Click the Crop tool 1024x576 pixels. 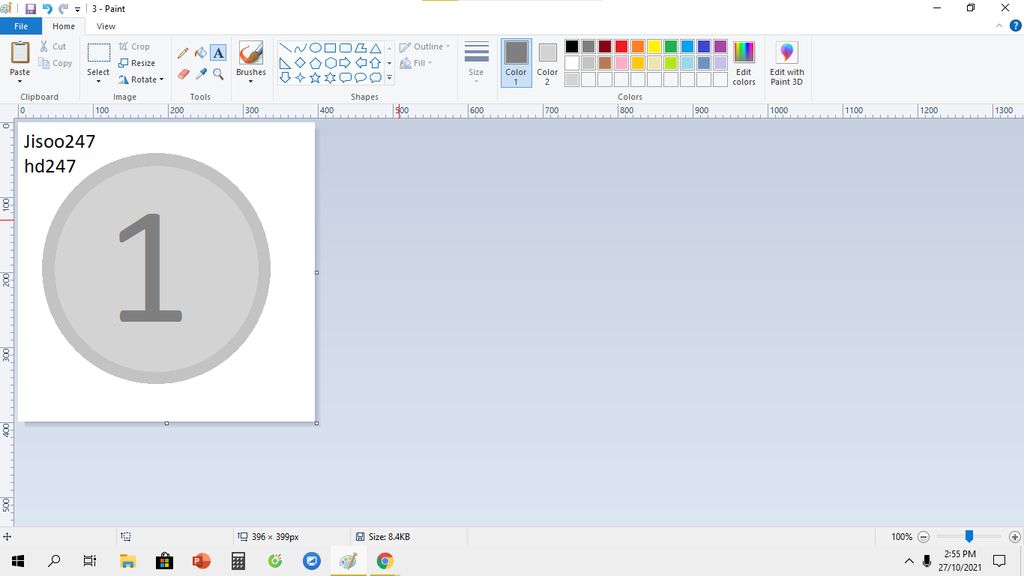(x=135, y=46)
